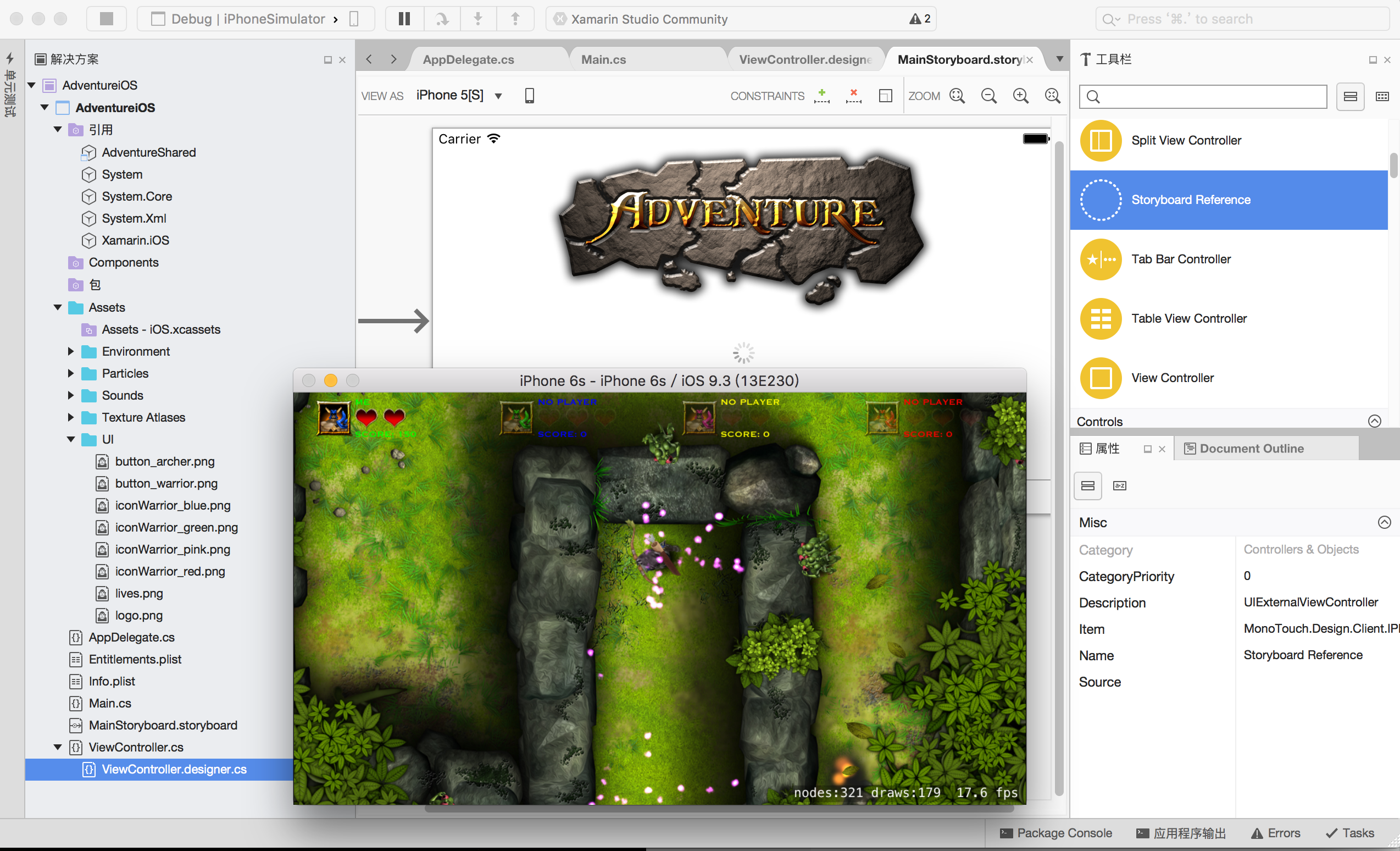Switch toolbox to list view mode
This screenshot has width=1400, height=851.
1350,96
